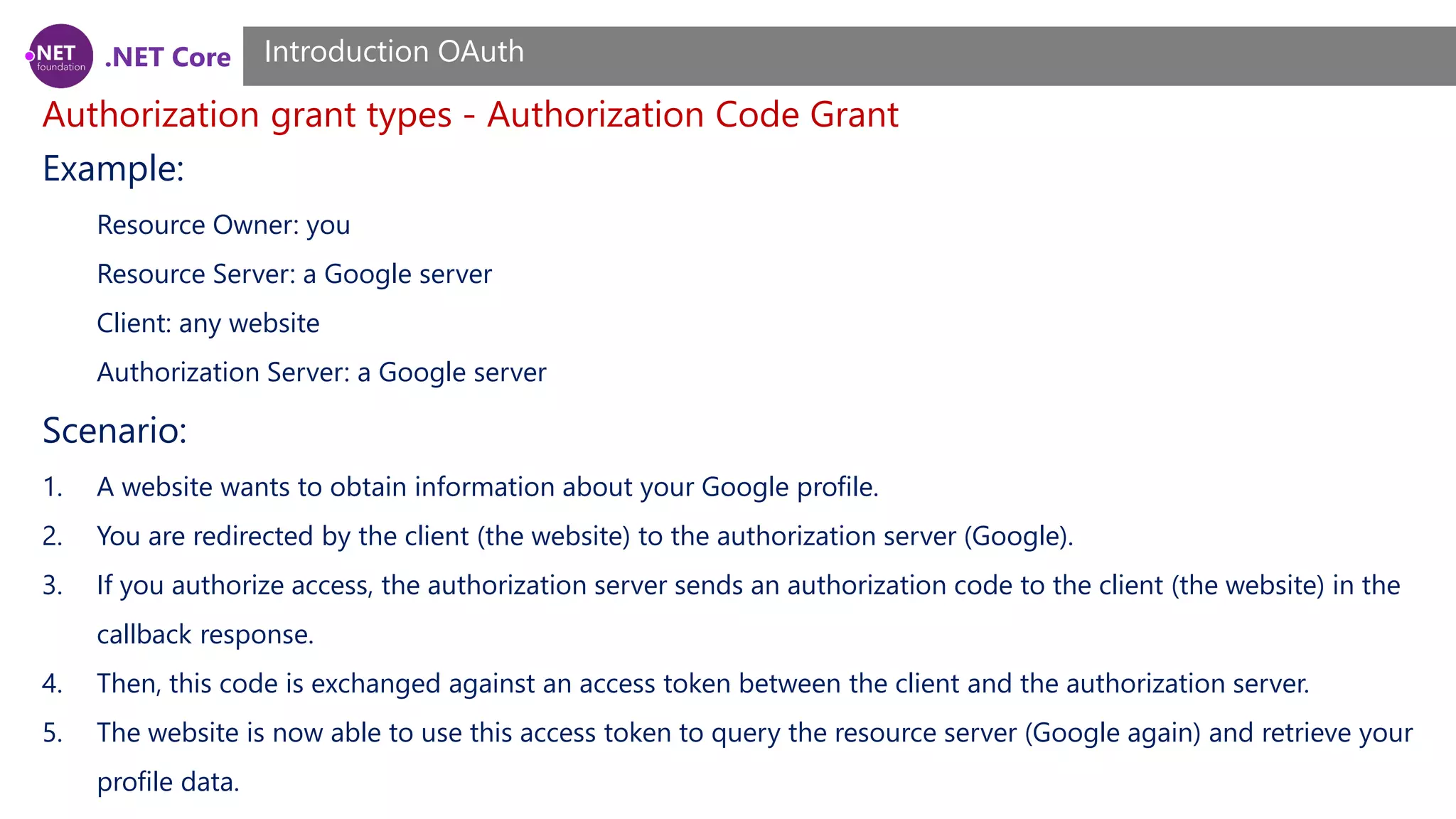The height and width of the screenshot is (819, 1456).
Task: Click the "Resource Server: a Google server" line
Action: click(x=294, y=274)
